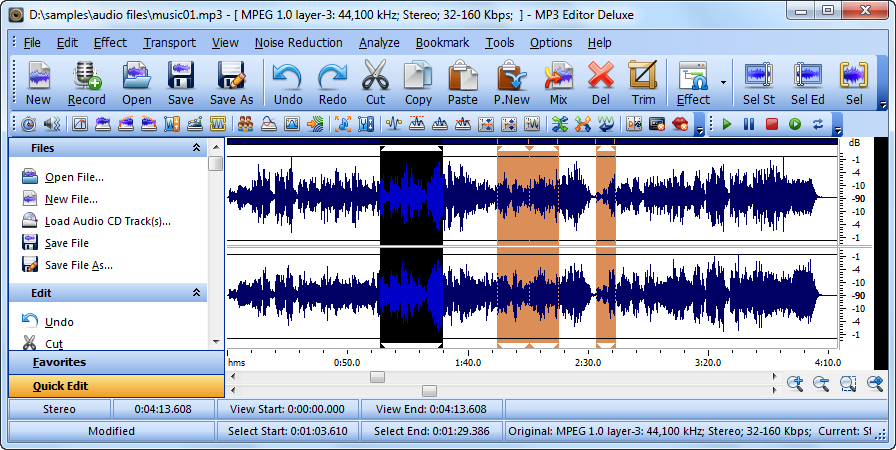Click the Del red X icon
The width and height of the screenshot is (896, 450).
601,76
